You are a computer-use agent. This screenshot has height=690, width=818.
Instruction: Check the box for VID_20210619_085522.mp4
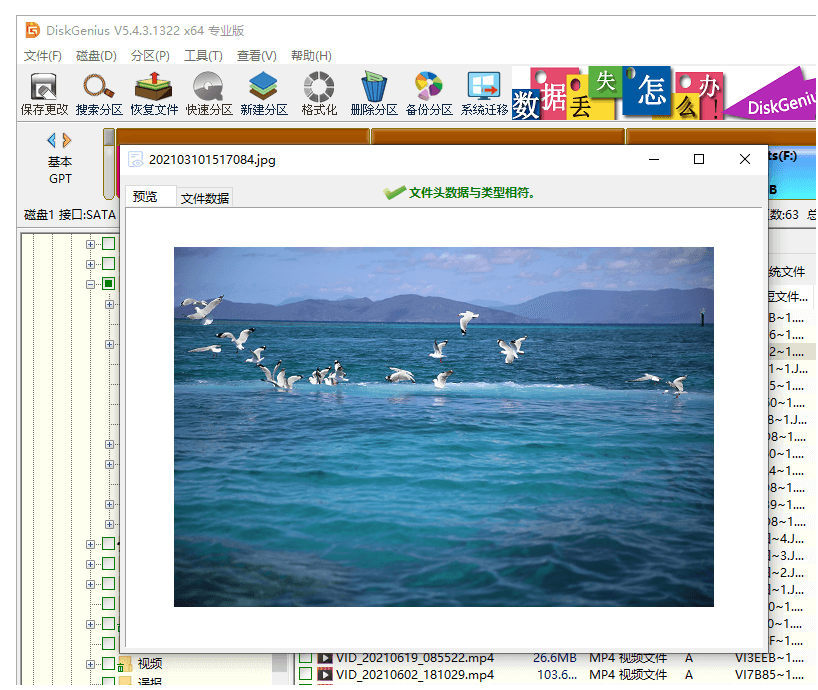click(306, 658)
